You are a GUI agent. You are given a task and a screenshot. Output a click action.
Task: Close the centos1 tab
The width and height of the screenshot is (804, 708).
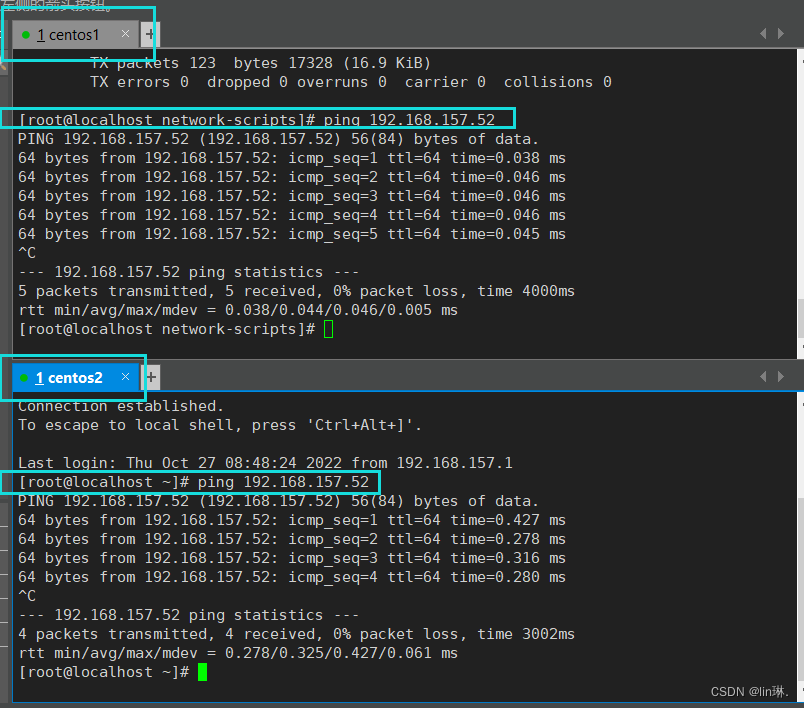click(125, 34)
